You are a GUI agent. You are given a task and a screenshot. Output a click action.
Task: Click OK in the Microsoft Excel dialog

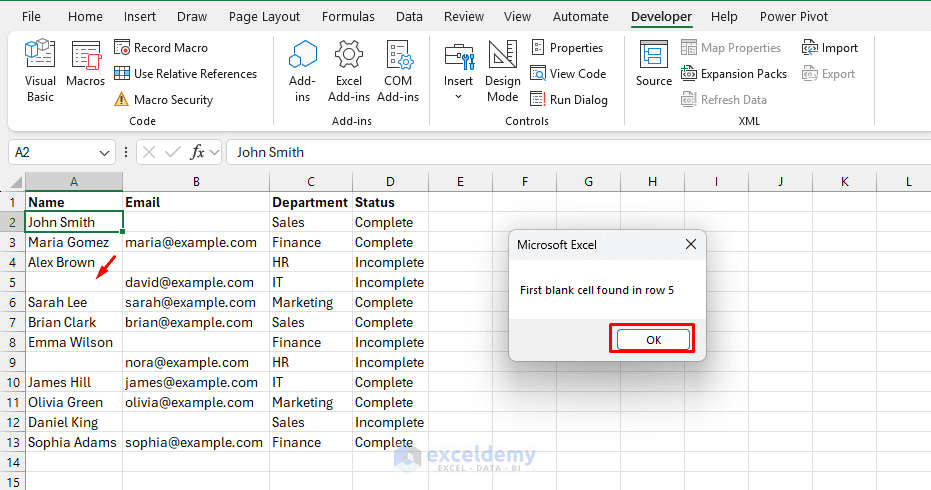[x=653, y=340]
